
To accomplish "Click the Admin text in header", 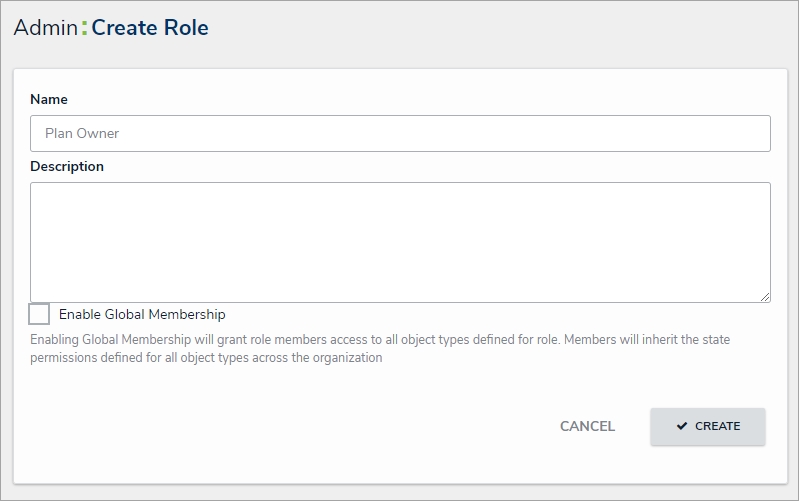I will [x=45, y=28].
